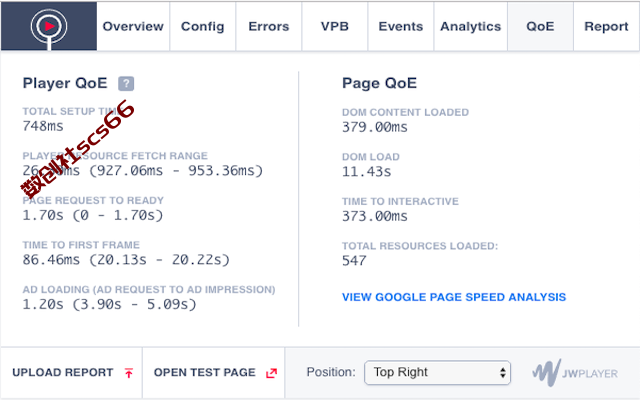Show the Events tab
The height and width of the screenshot is (400, 640).
click(401, 27)
